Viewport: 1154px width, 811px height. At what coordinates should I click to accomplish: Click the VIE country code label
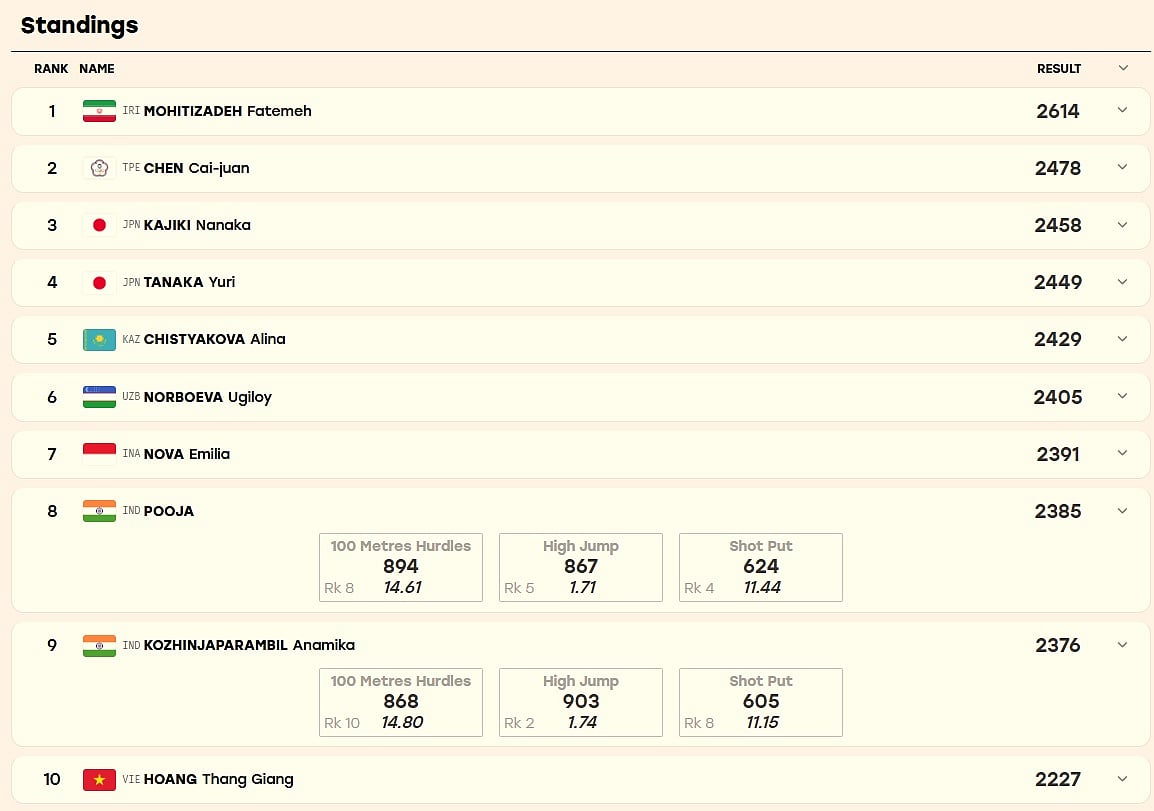point(131,779)
